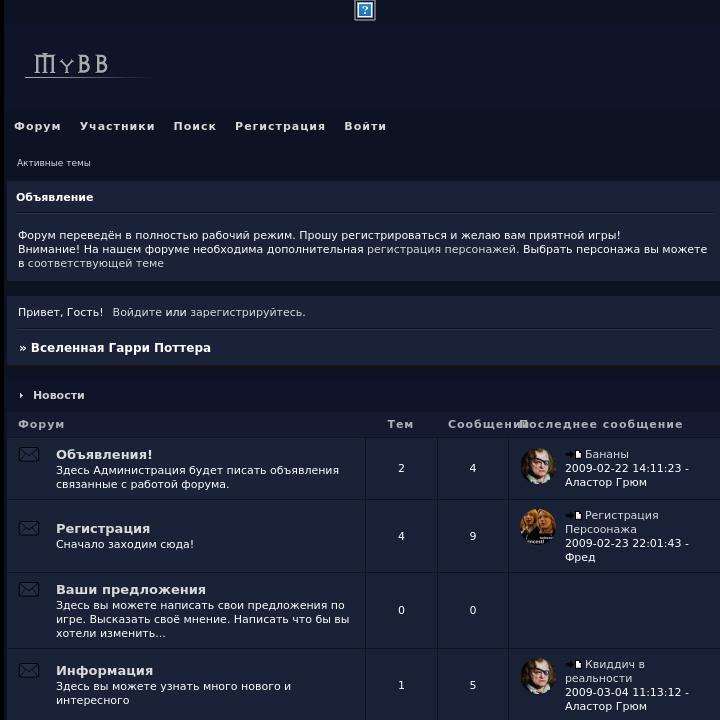The width and height of the screenshot is (720, 720).
Task: Open Аластор Грюм profile in Информация row
Action: [606, 706]
